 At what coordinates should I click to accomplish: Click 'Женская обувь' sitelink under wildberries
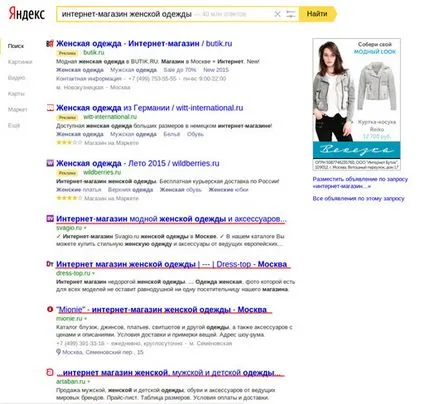click(181, 190)
